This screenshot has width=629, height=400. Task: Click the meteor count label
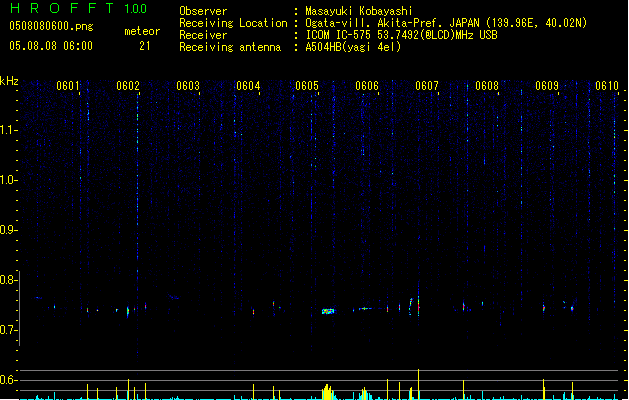[x=142, y=31]
